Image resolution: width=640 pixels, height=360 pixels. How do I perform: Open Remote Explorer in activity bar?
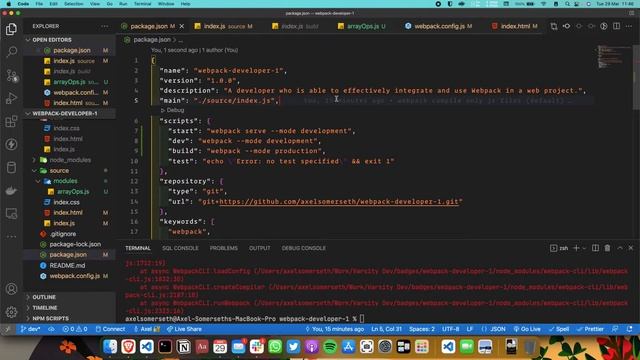coord(11,213)
